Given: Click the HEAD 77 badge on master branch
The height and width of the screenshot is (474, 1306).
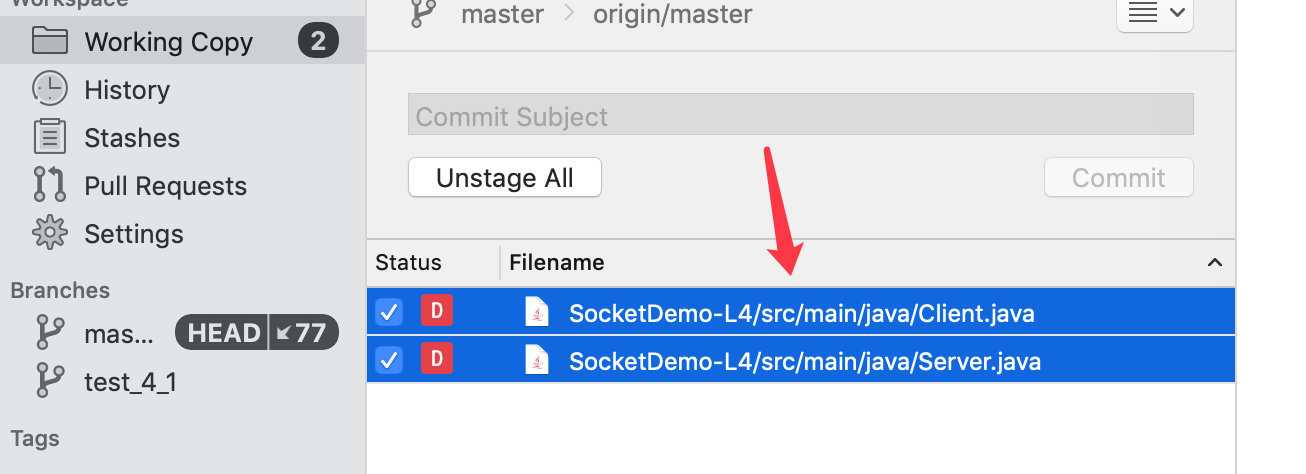Looking at the screenshot, I should (257, 333).
